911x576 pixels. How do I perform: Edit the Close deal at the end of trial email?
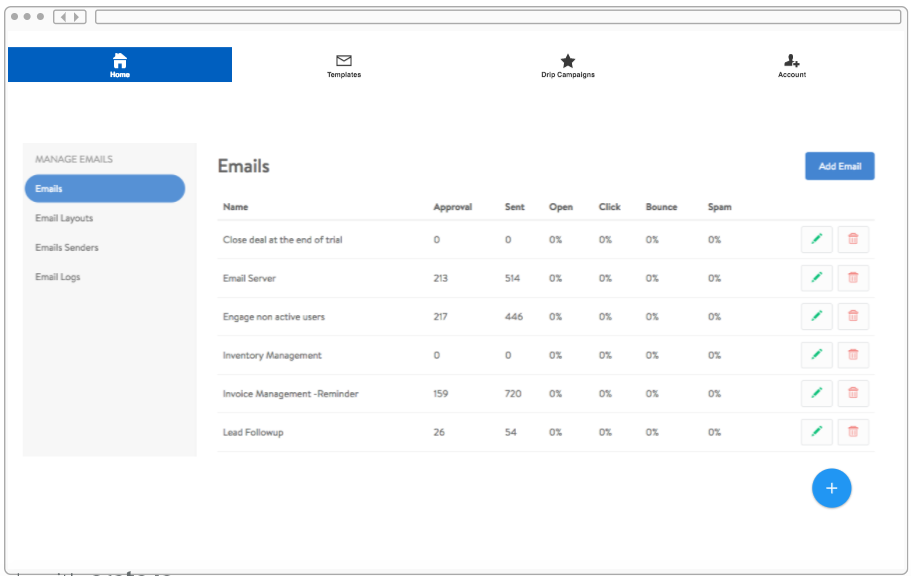pyautogui.click(x=816, y=239)
